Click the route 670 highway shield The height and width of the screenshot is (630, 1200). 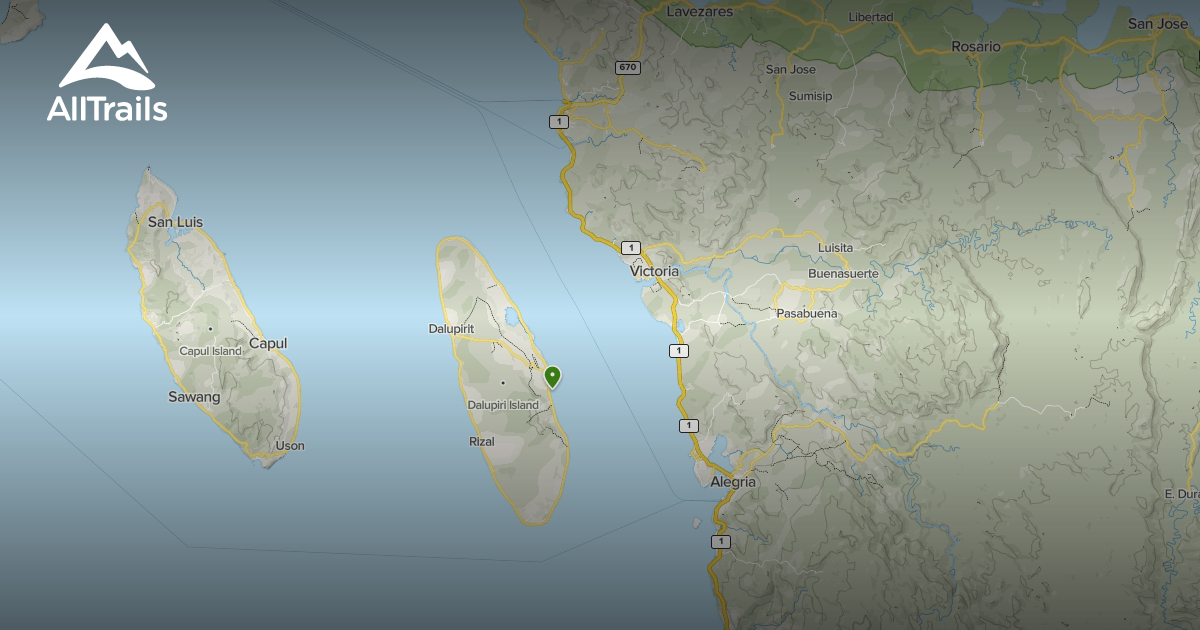[627, 67]
